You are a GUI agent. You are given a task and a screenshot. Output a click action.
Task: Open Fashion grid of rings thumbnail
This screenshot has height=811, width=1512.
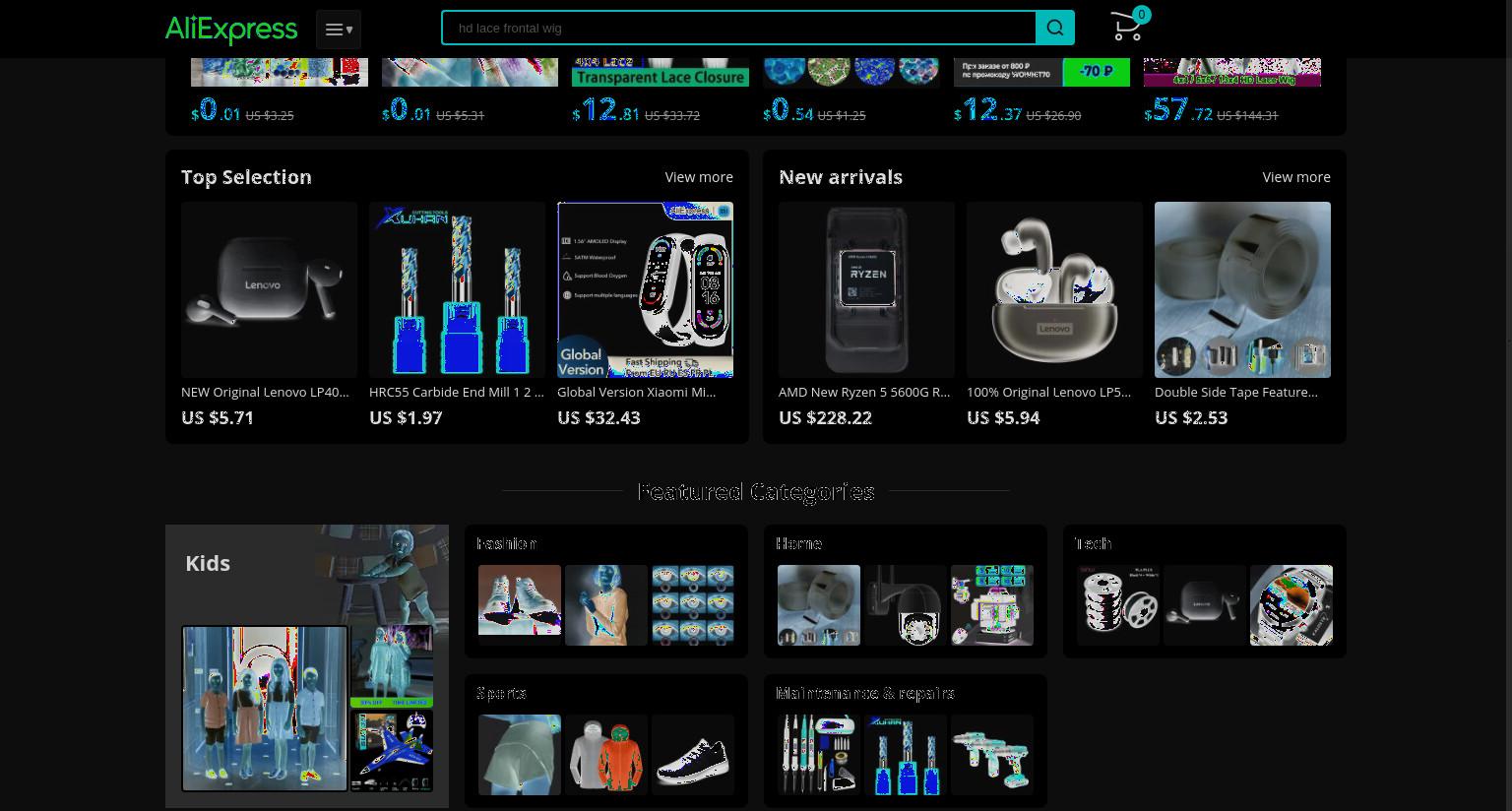pyautogui.click(x=693, y=605)
